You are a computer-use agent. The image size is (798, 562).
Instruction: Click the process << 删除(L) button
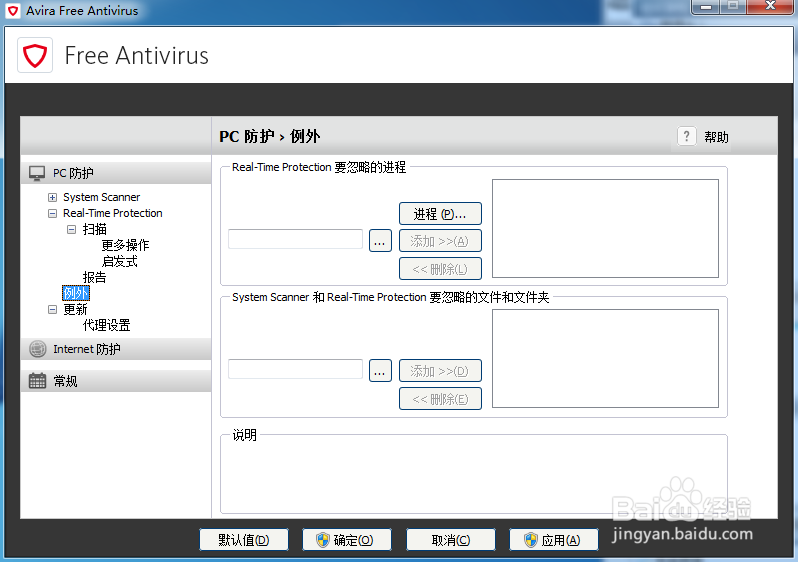pos(440,269)
